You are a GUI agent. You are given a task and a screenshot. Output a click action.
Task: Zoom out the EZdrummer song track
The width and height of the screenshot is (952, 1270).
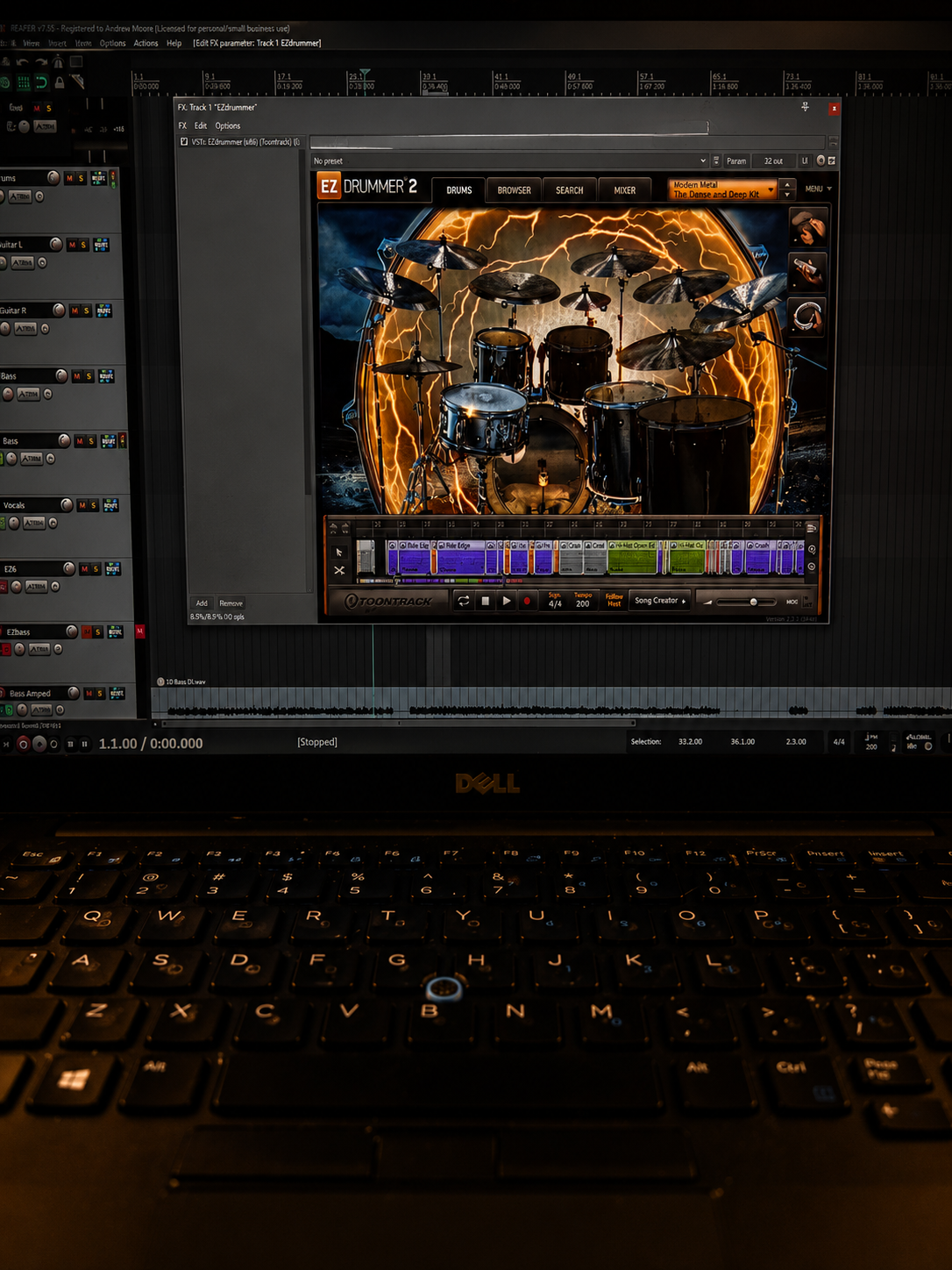pyautogui.click(x=812, y=567)
